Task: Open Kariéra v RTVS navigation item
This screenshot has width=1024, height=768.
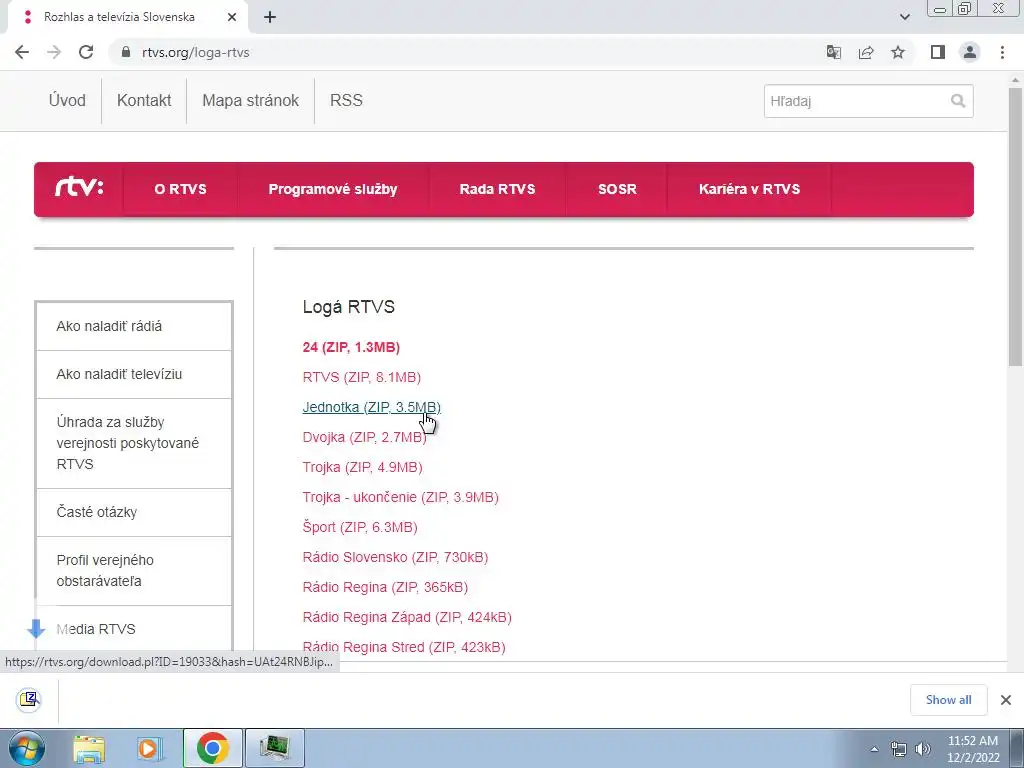Action: click(749, 189)
